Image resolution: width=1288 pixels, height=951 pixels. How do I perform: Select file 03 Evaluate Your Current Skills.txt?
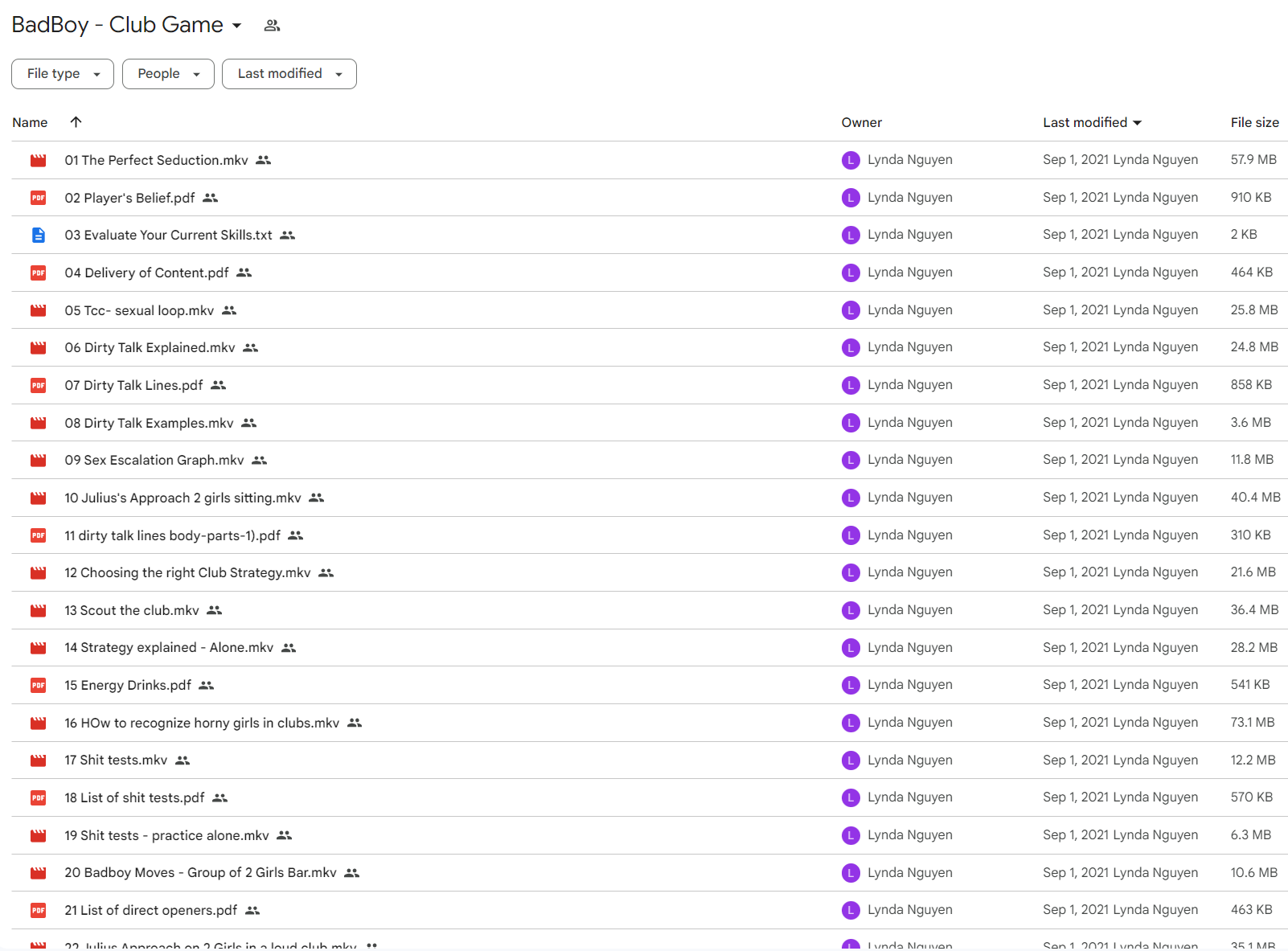pyautogui.click(x=168, y=236)
